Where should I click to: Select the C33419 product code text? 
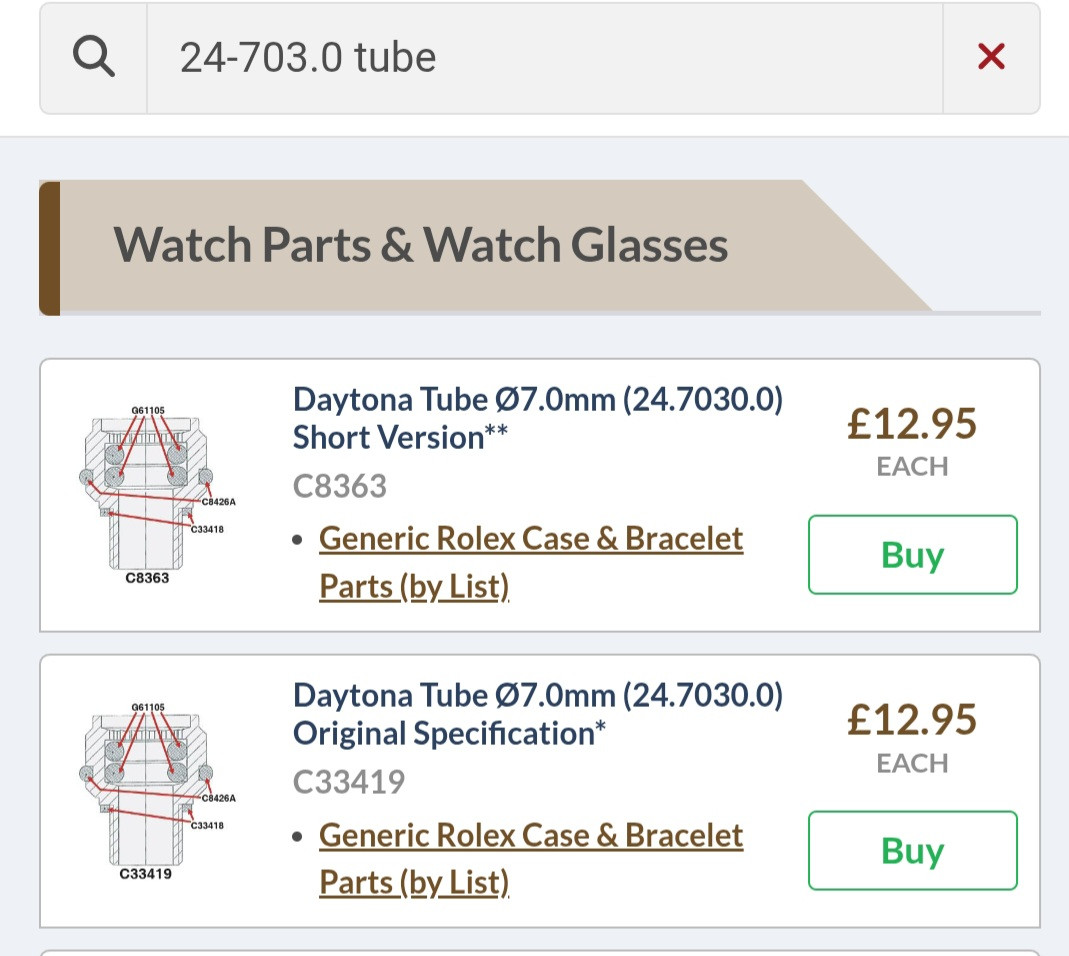[x=349, y=781]
